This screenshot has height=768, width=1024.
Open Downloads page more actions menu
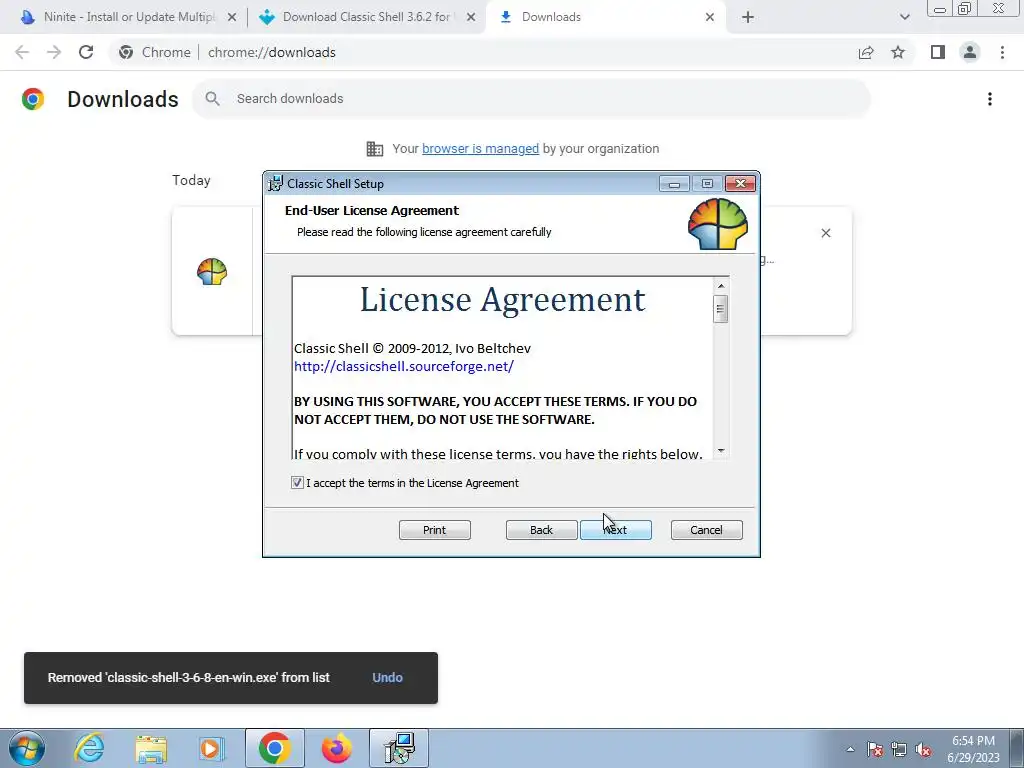pos(989,99)
